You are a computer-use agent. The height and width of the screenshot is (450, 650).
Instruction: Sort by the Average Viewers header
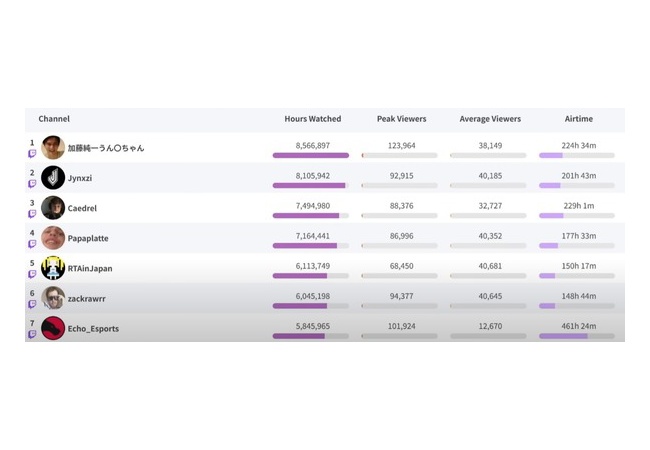coord(490,119)
